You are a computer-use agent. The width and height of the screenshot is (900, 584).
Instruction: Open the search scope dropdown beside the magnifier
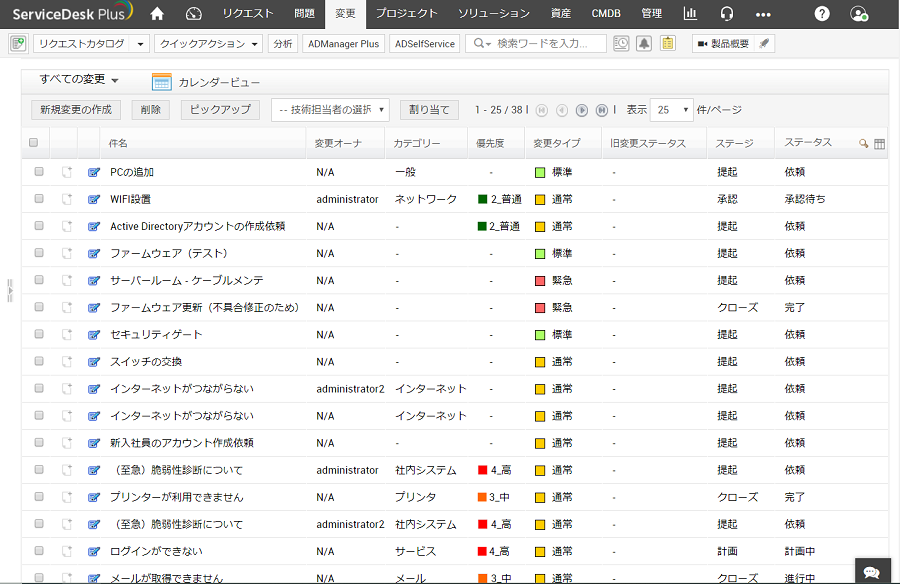482,44
